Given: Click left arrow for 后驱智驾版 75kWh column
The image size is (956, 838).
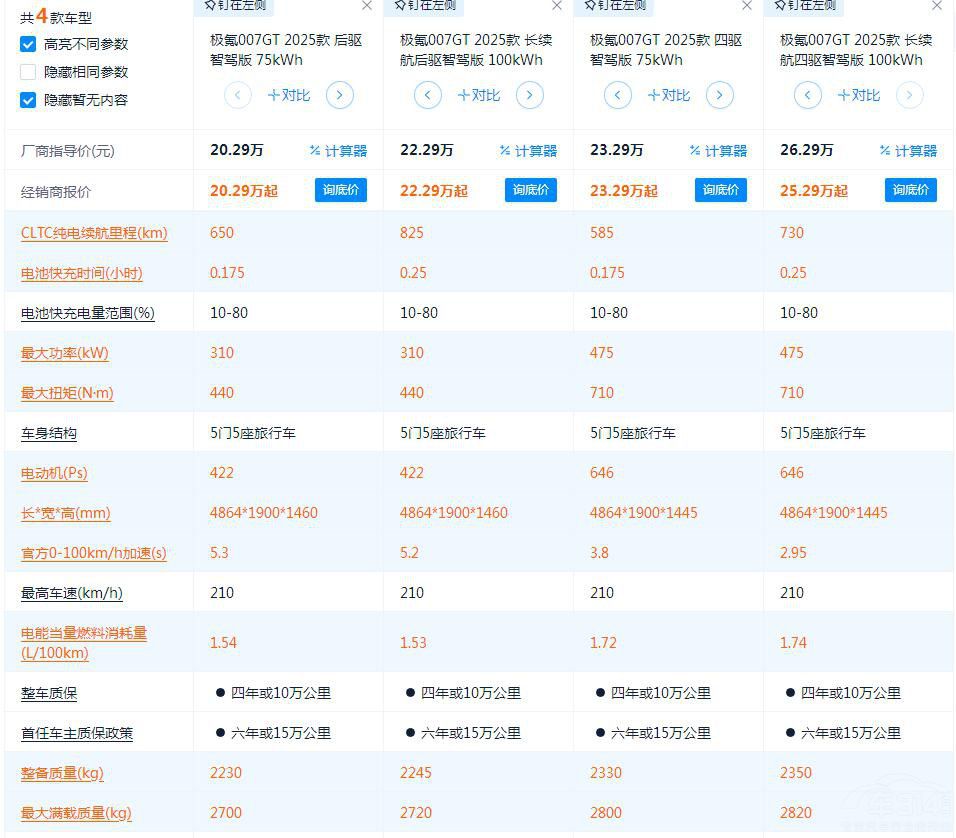Looking at the screenshot, I should (x=238, y=95).
